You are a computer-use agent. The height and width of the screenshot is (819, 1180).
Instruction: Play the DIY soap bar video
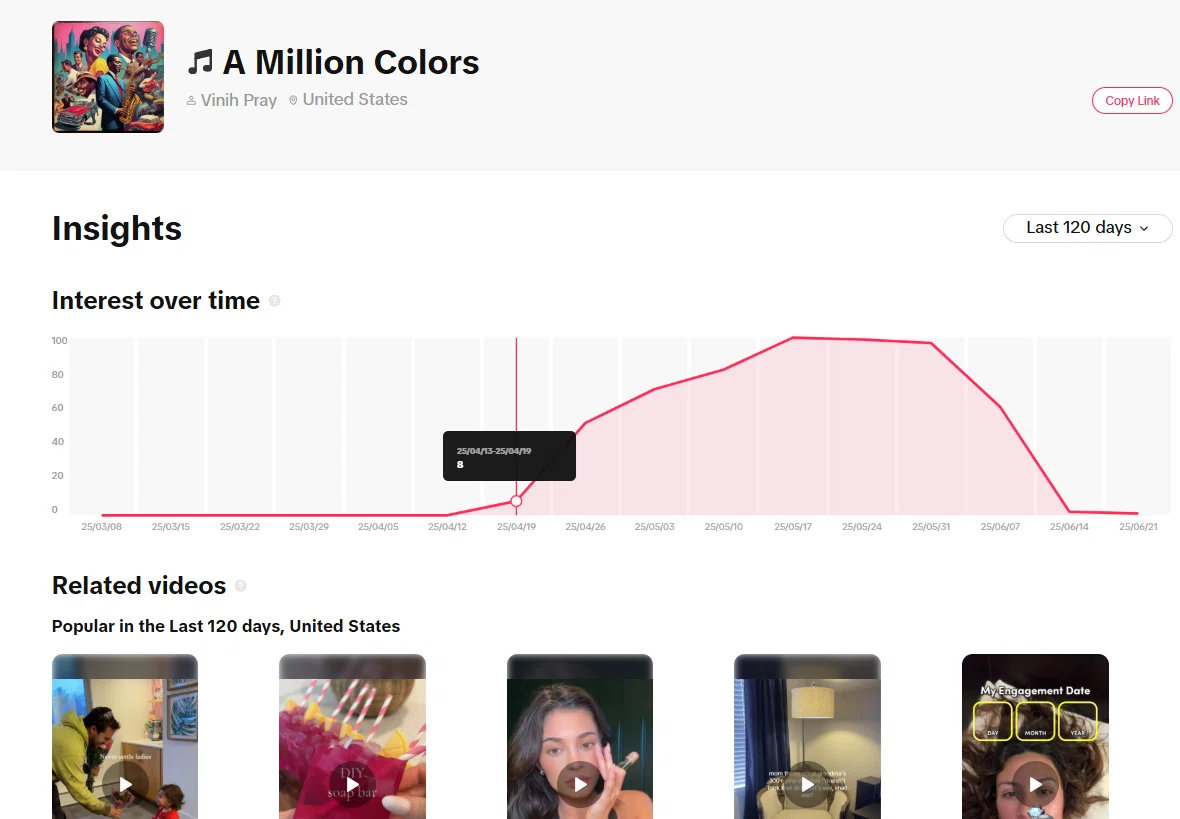pyautogui.click(x=352, y=784)
